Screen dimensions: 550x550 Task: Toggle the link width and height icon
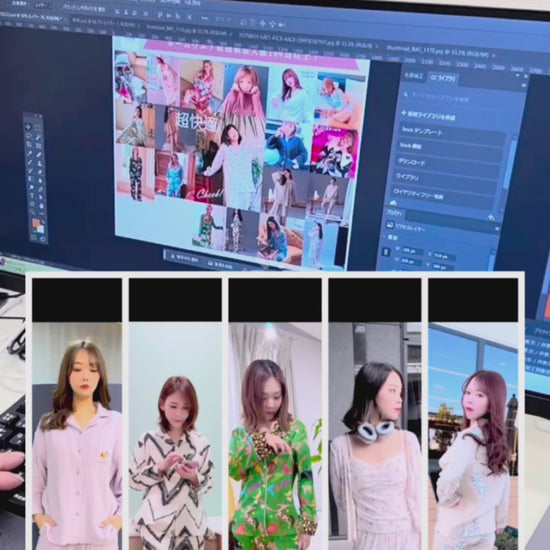tap(386, 252)
